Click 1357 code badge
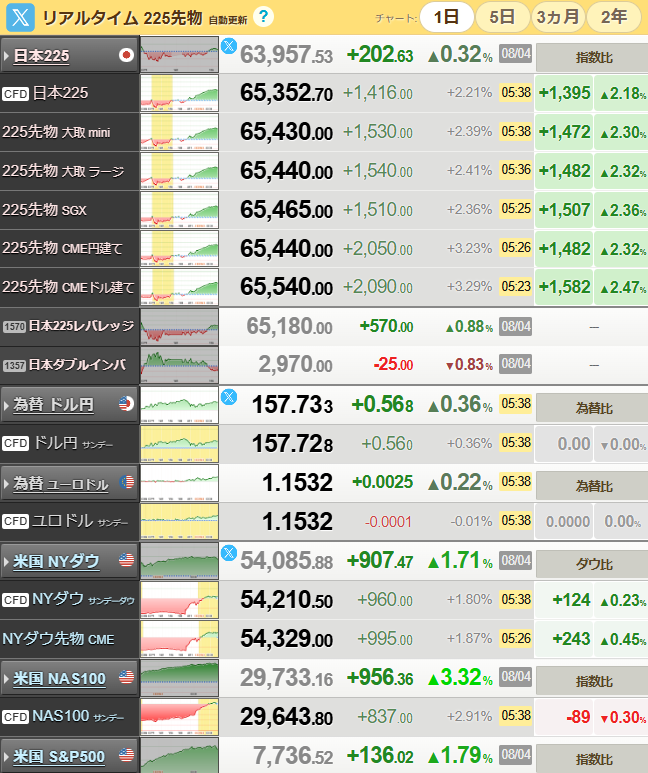This screenshot has width=648, height=773. [14, 365]
